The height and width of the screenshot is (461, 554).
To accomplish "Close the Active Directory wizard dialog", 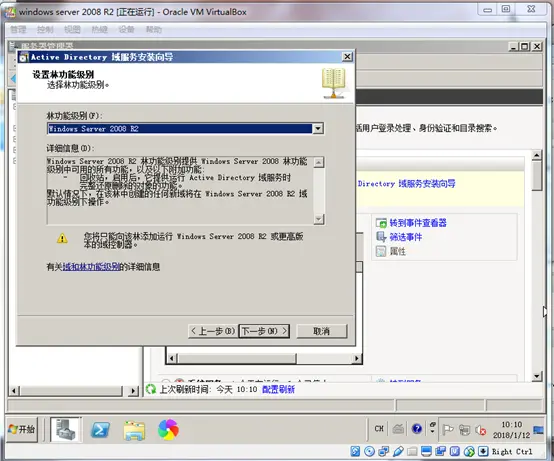I will [347, 57].
